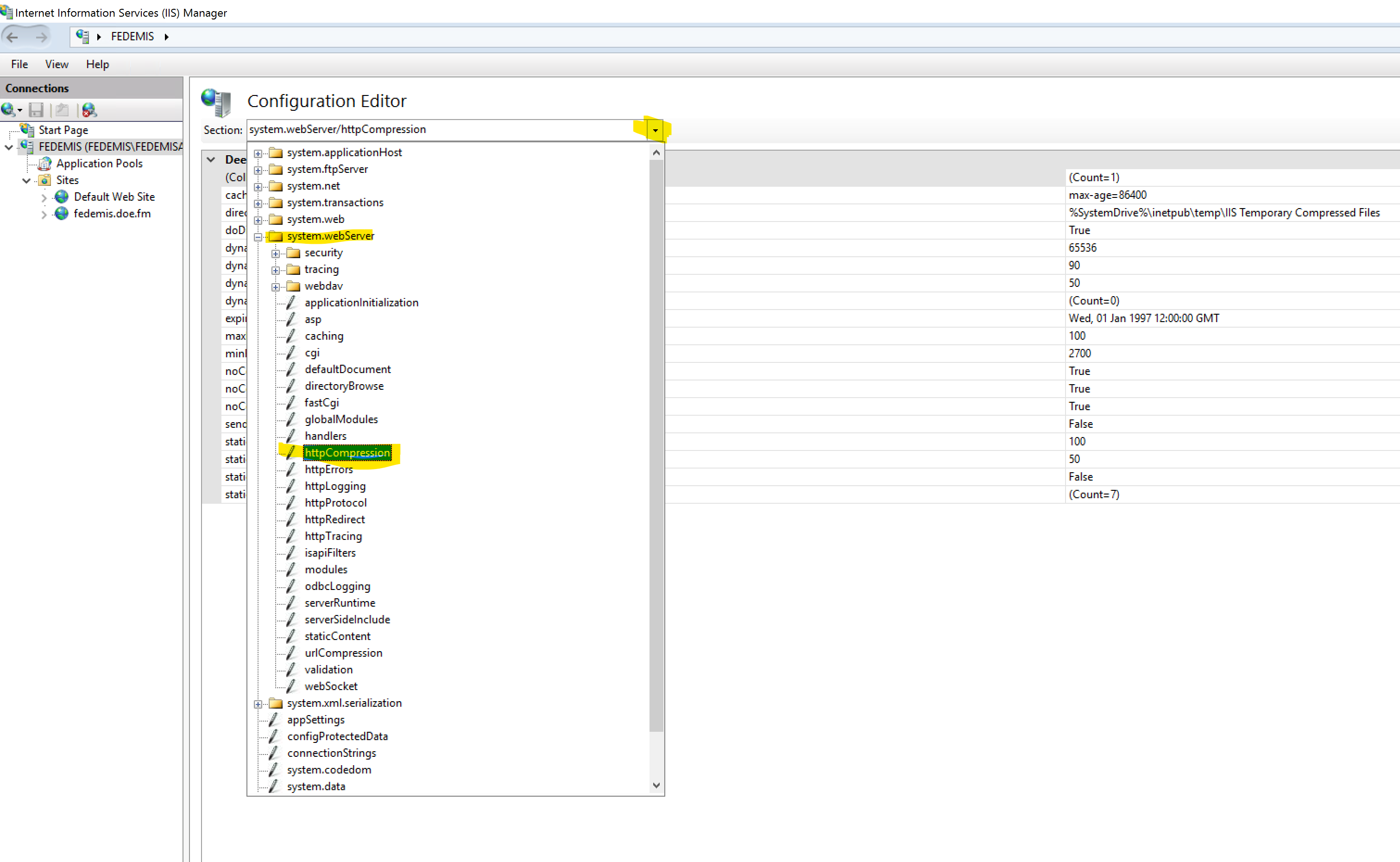
Task: Open the Help menu
Action: point(97,64)
